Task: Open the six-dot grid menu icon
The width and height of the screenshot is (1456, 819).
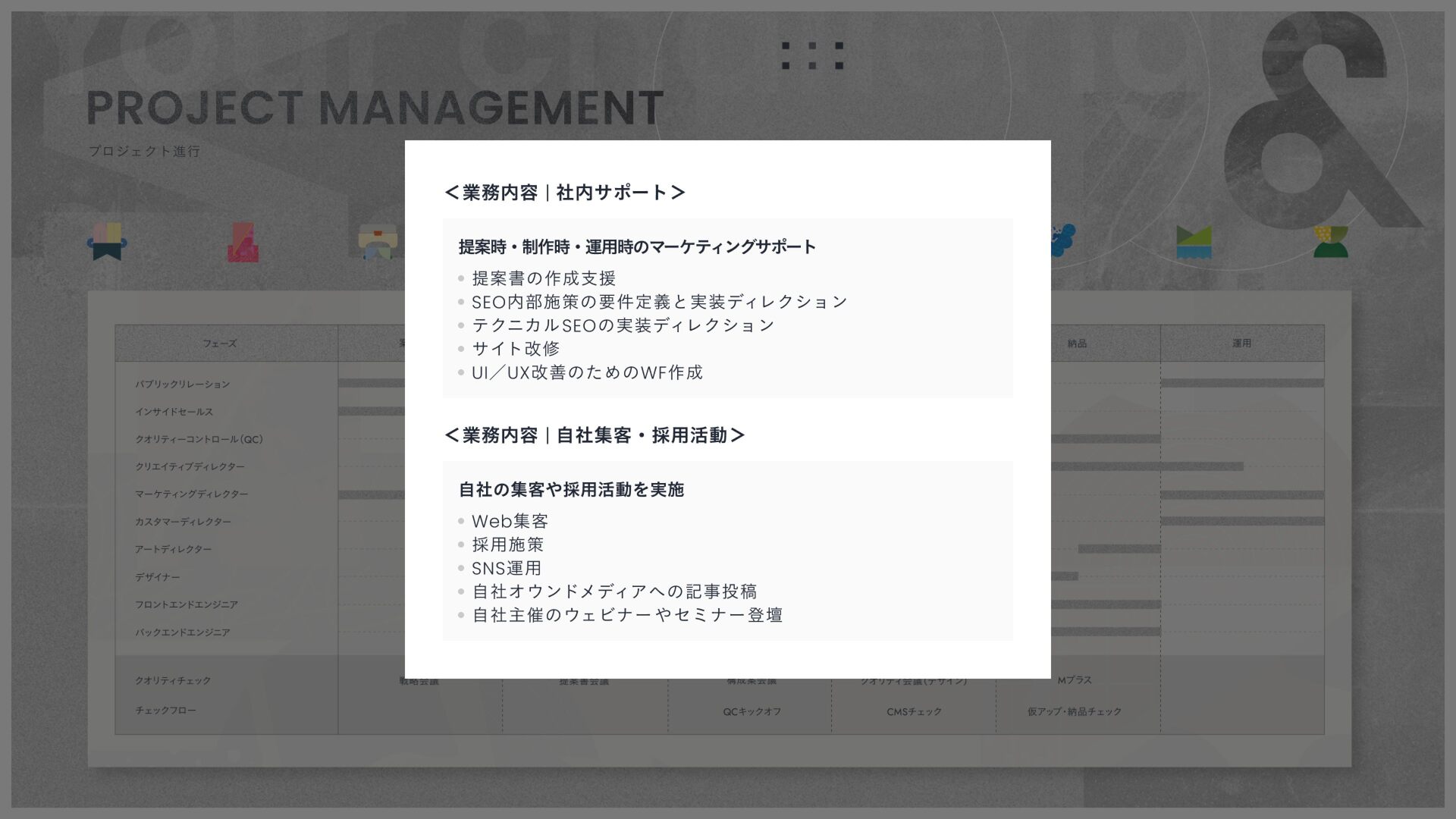Action: point(812,55)
